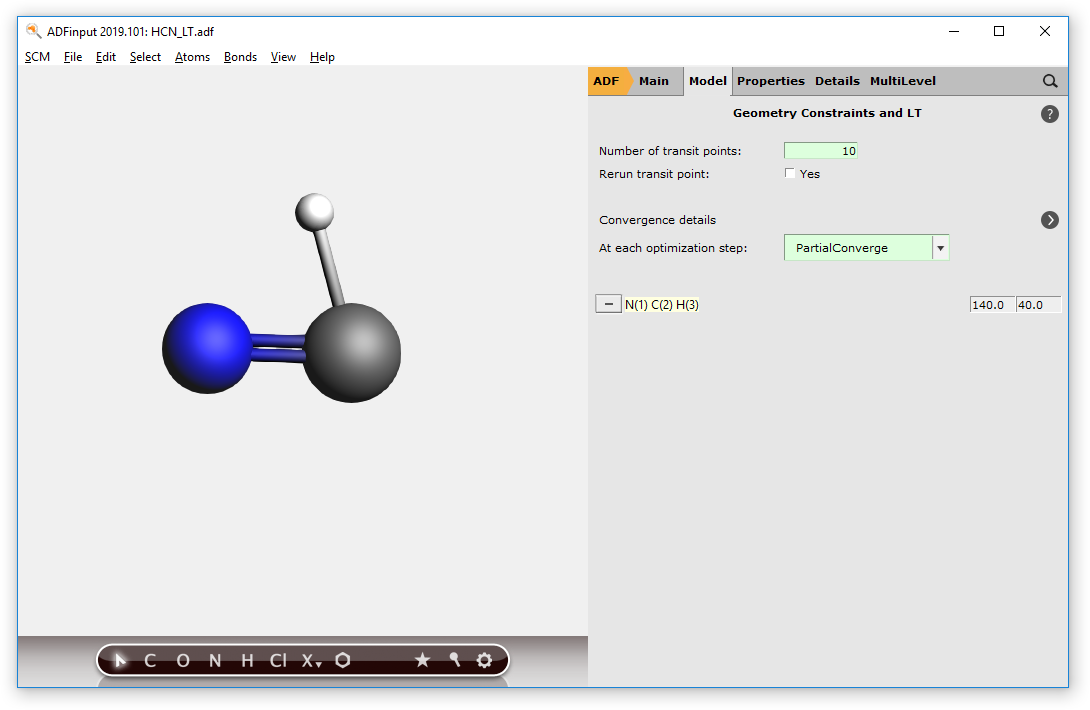
Task: Select the pointer arrow tool
Action: pos(120,660)
